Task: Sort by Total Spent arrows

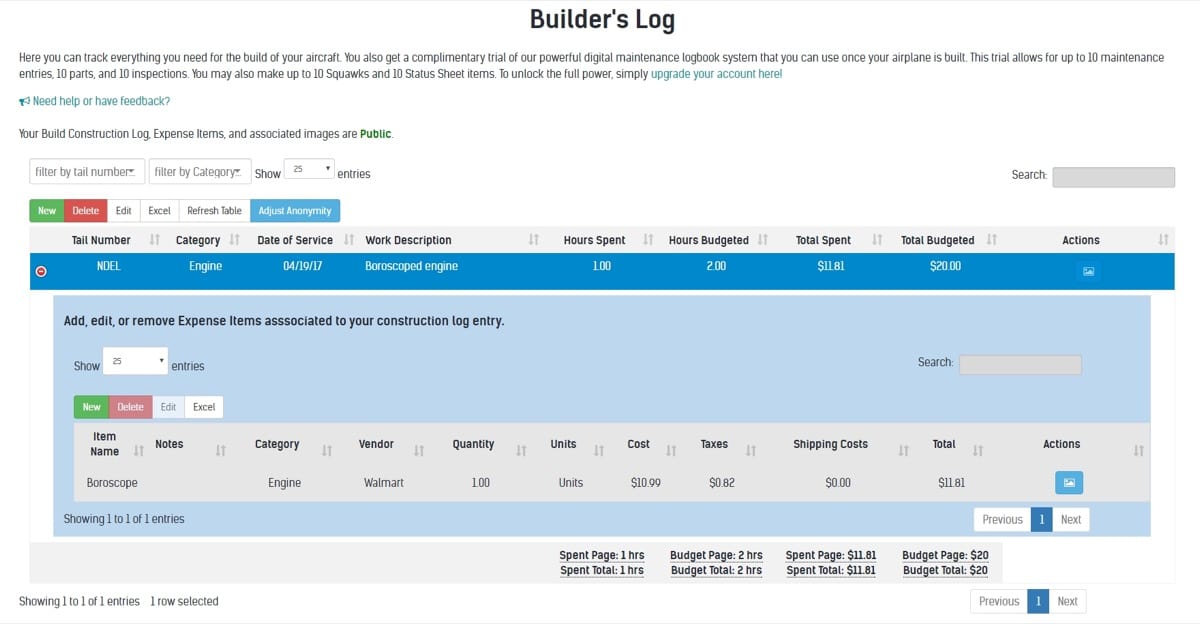Action: [878, 240]
